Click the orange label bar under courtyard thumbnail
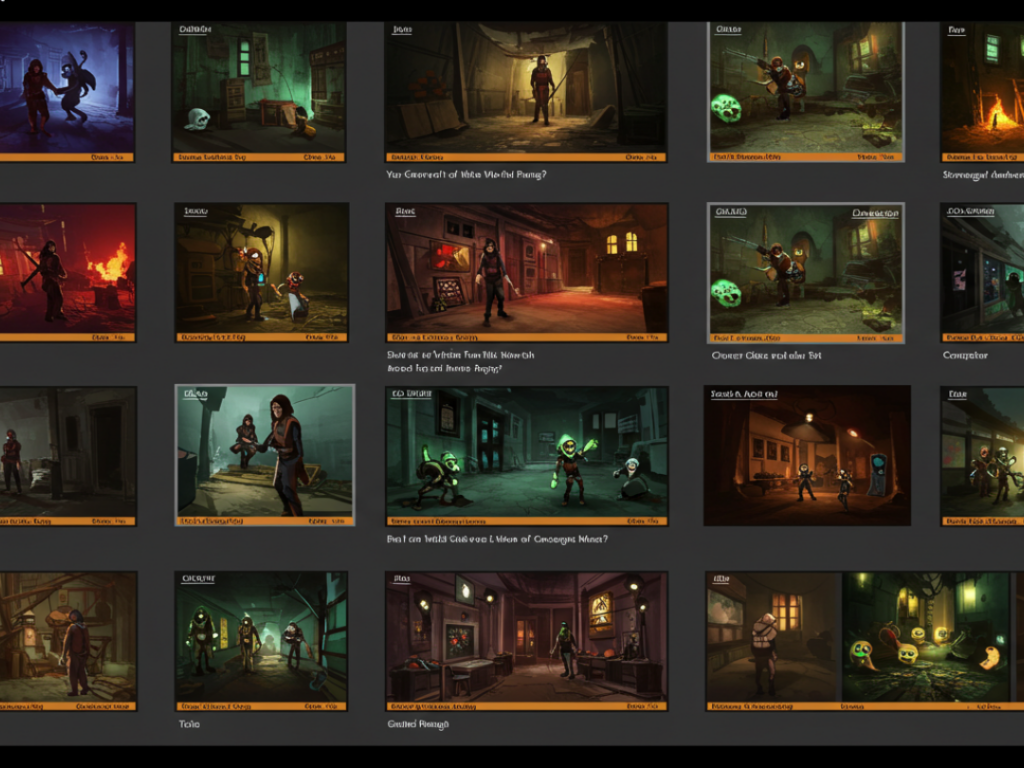 [x=526, y=521]
